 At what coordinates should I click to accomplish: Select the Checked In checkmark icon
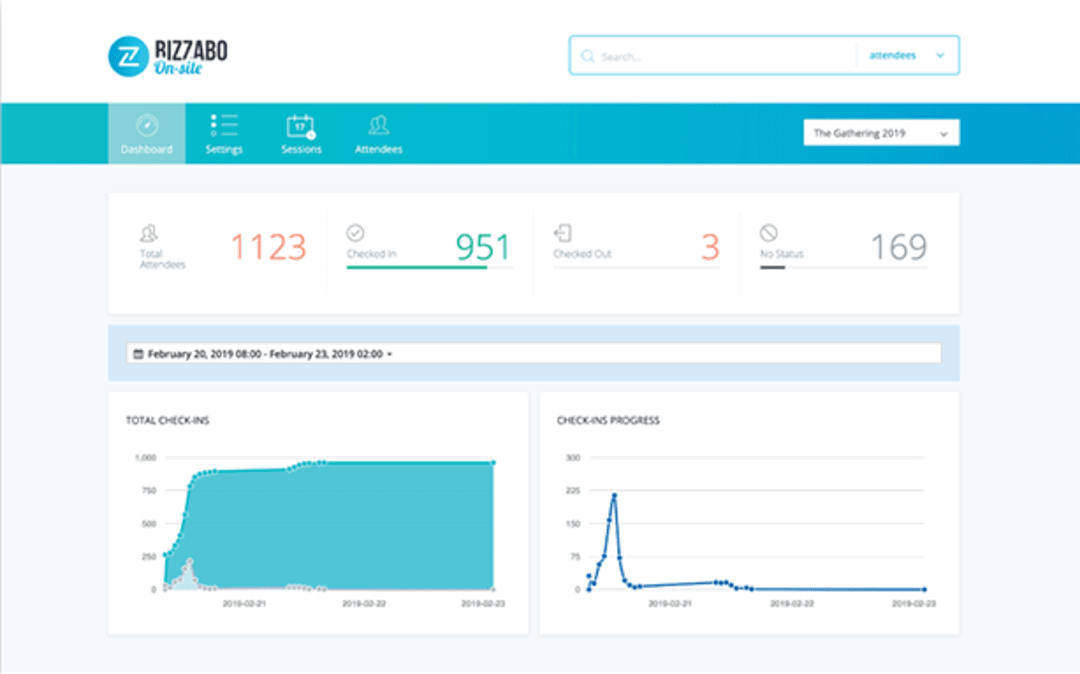click(x=355, y=230)
